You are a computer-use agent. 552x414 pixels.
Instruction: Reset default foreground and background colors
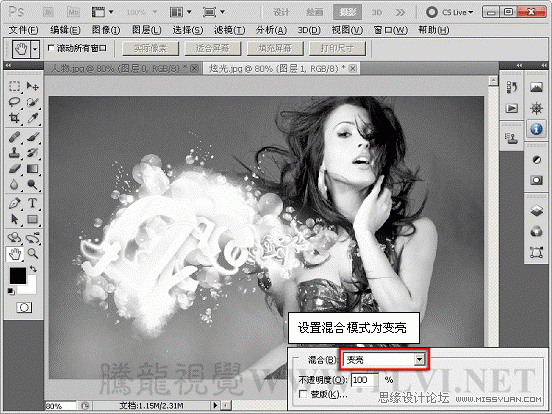(x=11, y=291)
